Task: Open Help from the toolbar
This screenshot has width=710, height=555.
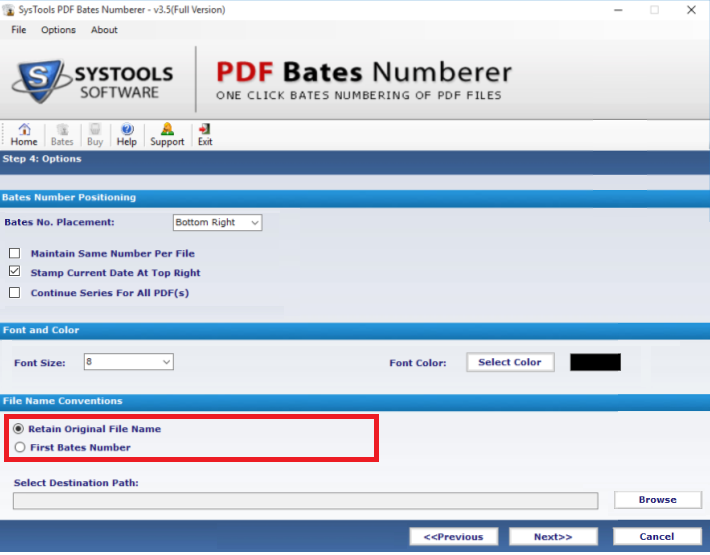Action: click(127, 135)
